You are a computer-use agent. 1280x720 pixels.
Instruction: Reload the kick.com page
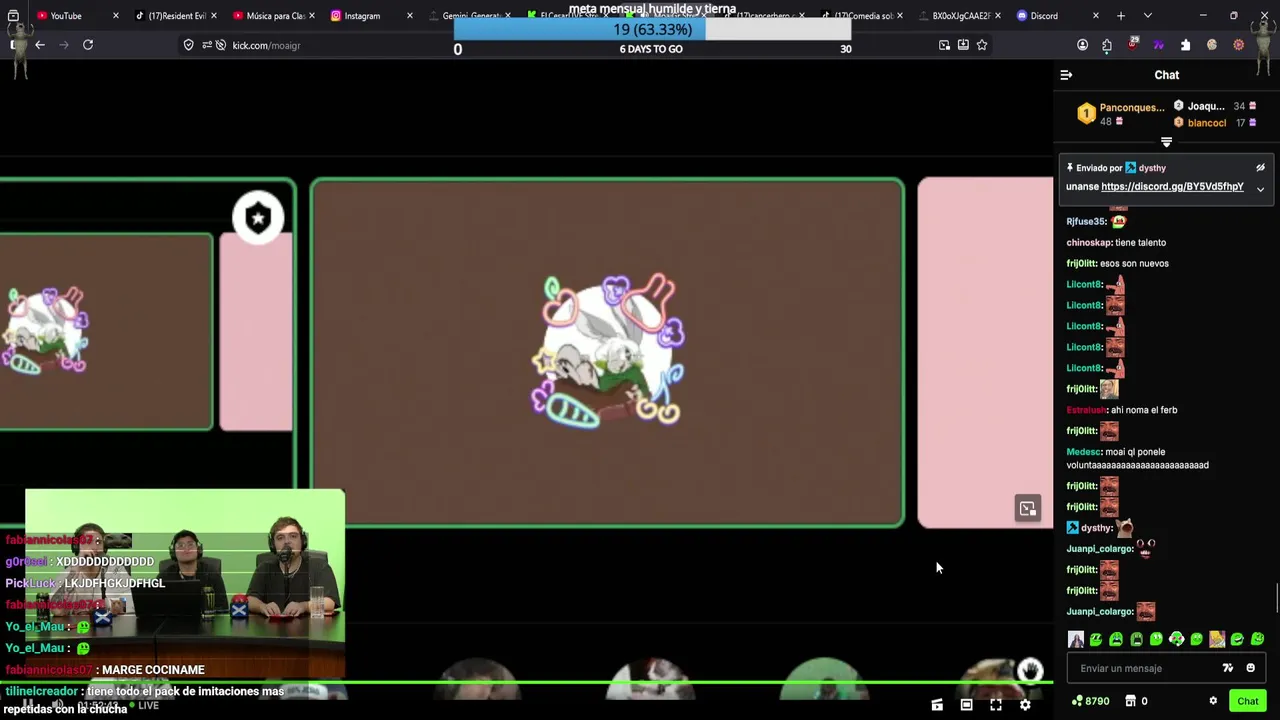(88, 45)
